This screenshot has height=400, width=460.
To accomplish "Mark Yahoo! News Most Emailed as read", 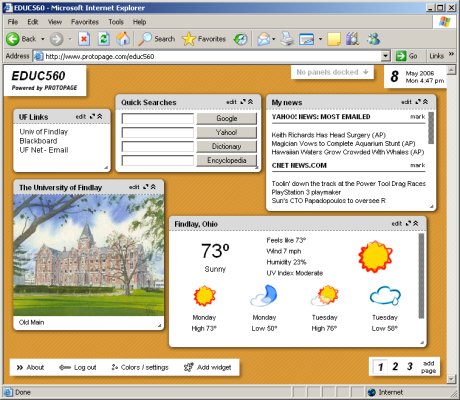I will 418,117.
